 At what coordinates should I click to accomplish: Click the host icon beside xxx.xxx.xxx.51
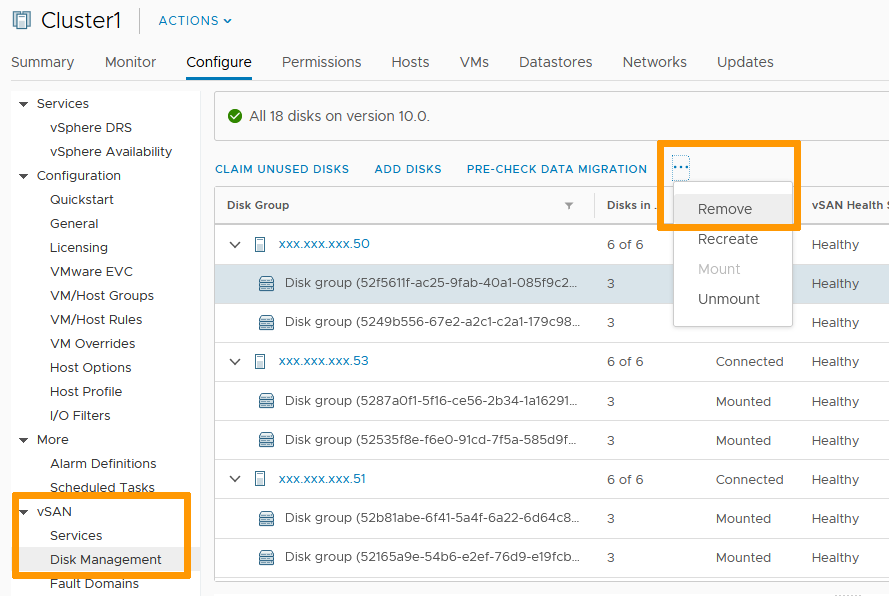point(262,479)
